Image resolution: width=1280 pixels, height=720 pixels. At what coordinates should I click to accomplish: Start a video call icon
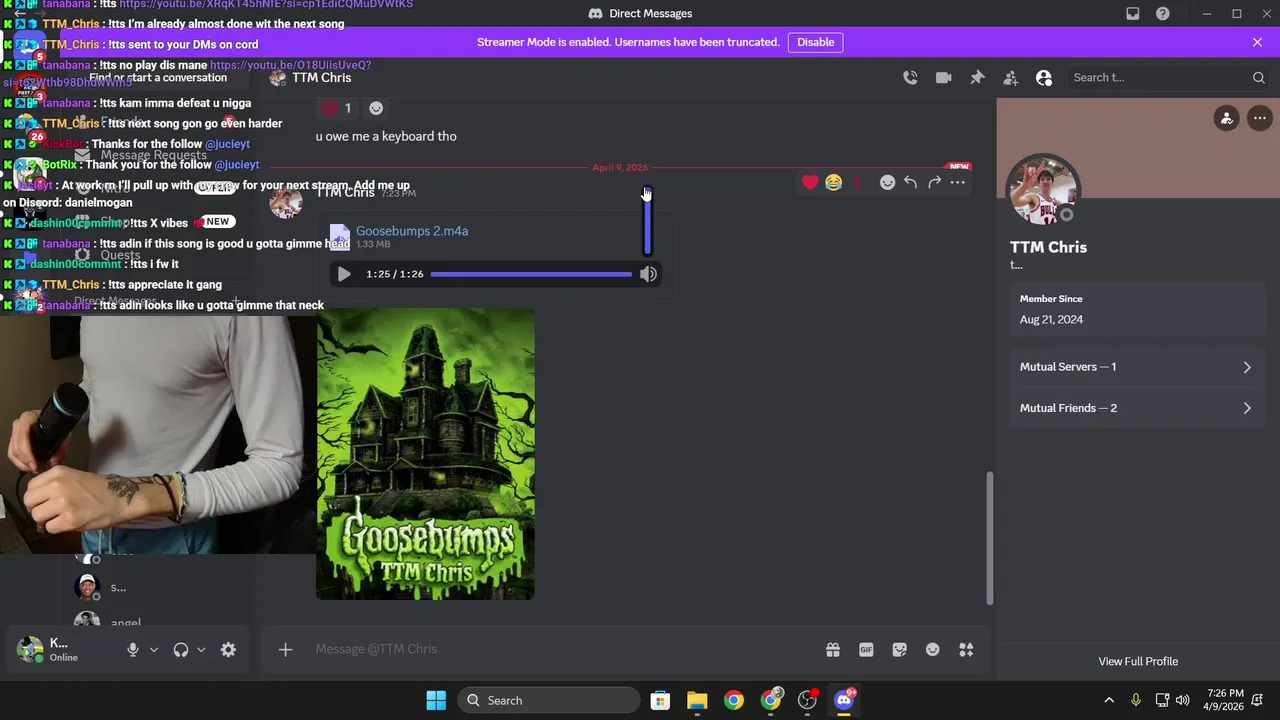click(x=943, y=78)
